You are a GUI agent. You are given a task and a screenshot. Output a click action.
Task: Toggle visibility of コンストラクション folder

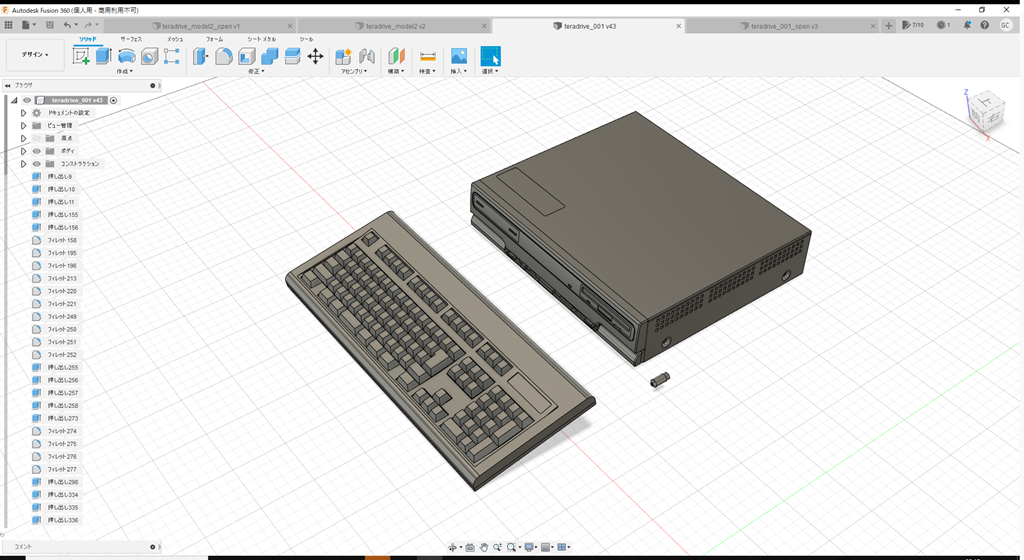tap(36, 164)
